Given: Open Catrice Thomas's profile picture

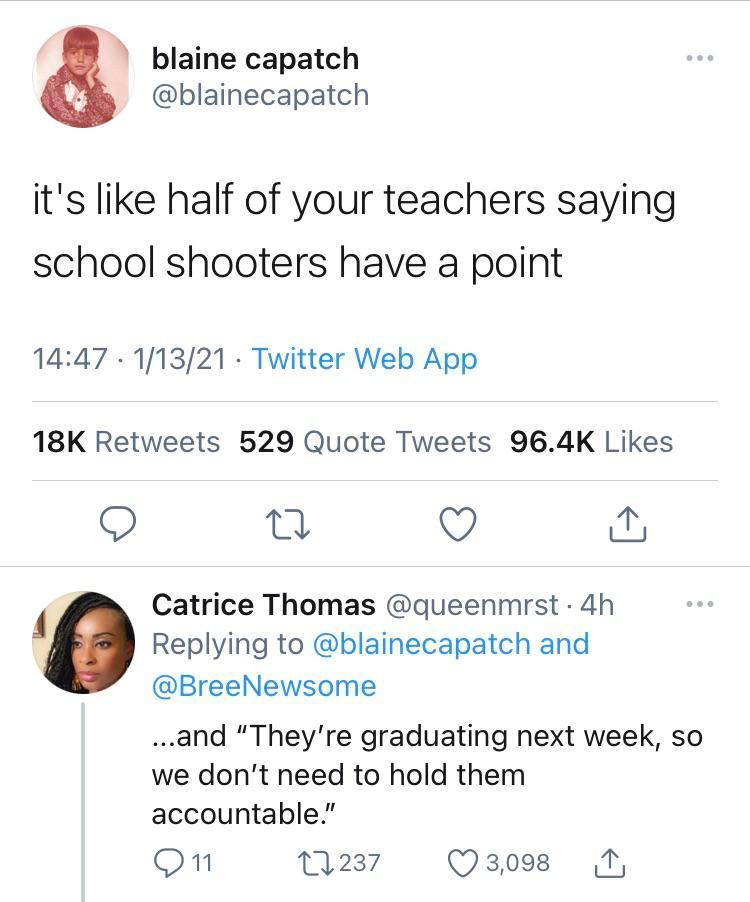Looking at the screenshot, I should point(83,642).
